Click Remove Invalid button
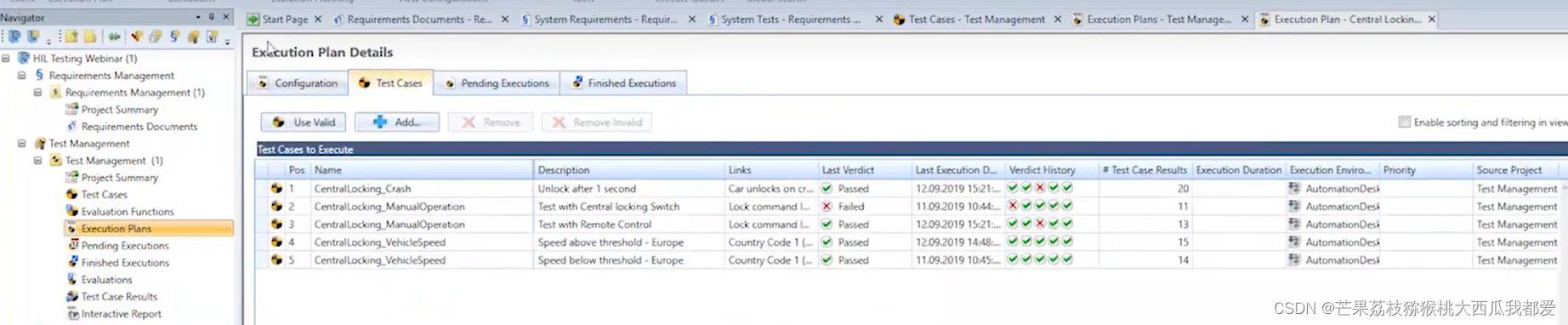Screen dimensions: 1568x325 coord(597,123)
